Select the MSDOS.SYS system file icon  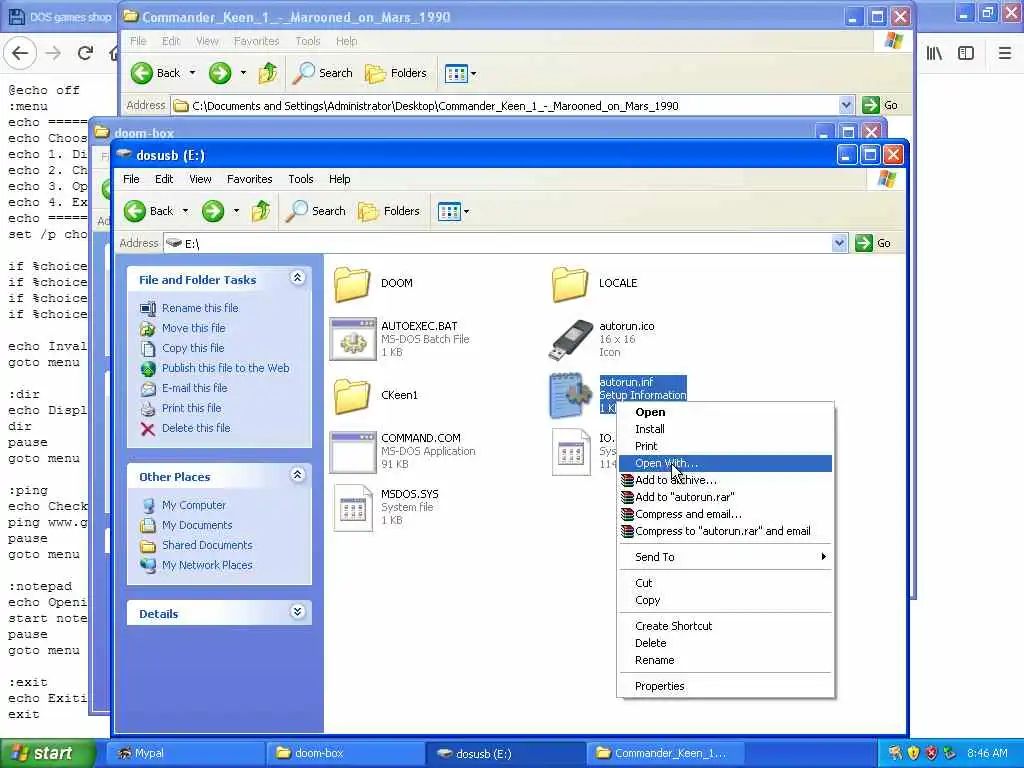click(353, 507)
